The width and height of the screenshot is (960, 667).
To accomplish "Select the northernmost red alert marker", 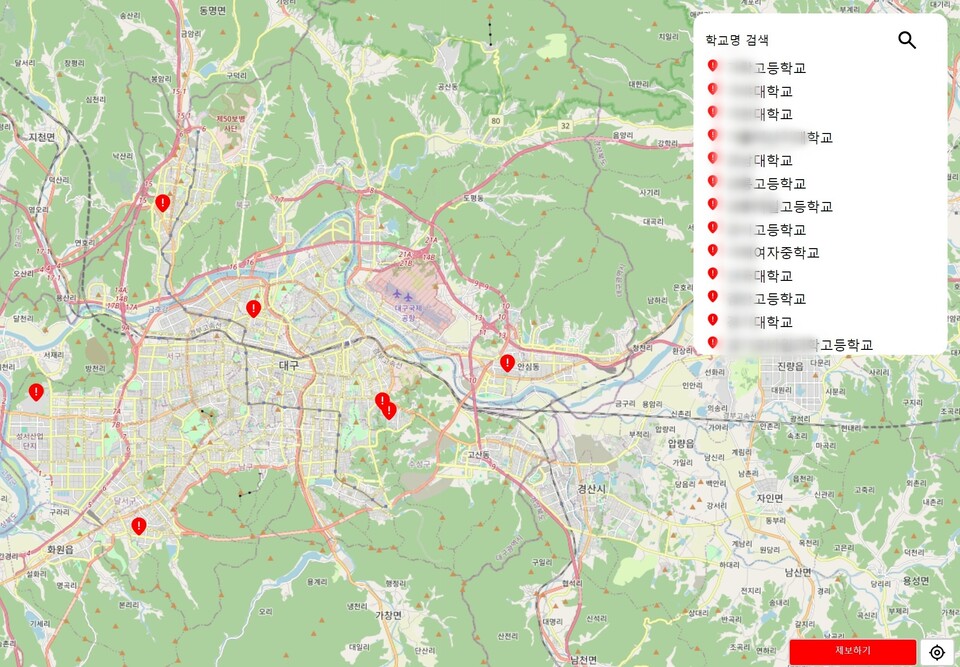I will click(162, 203).
